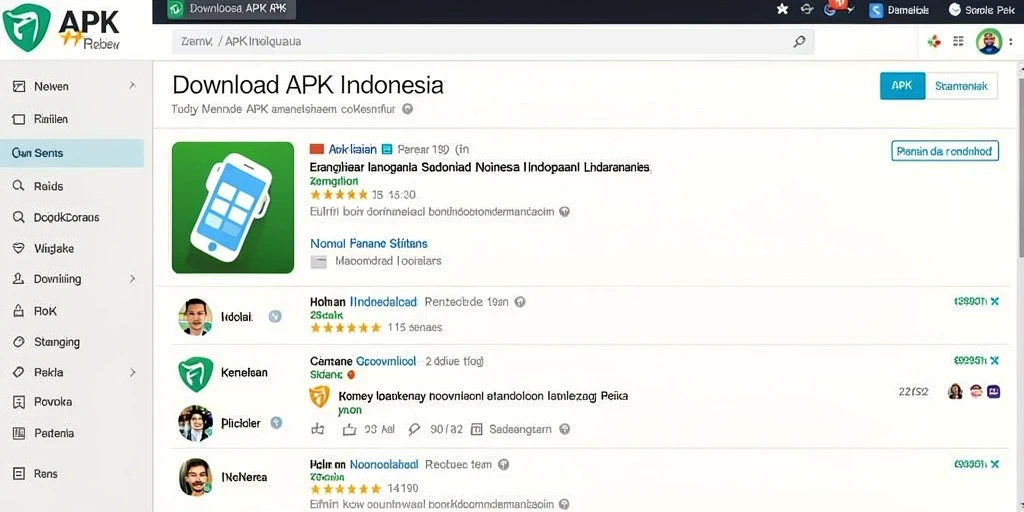The image size is (1024, 512).
Task: Expand the Newen sidebar item chevron
Action: pos(133,86)
